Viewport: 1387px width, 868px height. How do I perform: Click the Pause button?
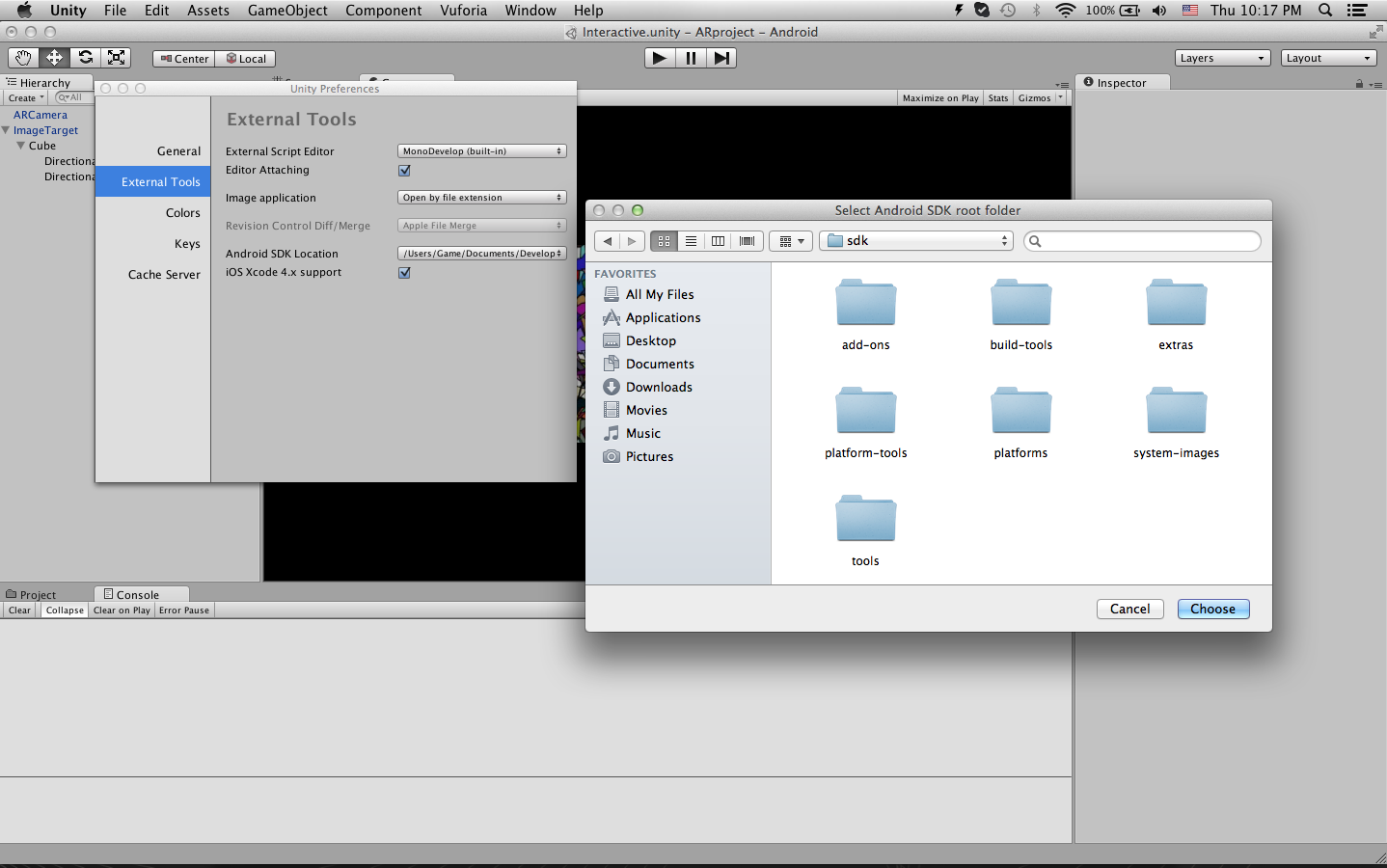coord(691,58)
